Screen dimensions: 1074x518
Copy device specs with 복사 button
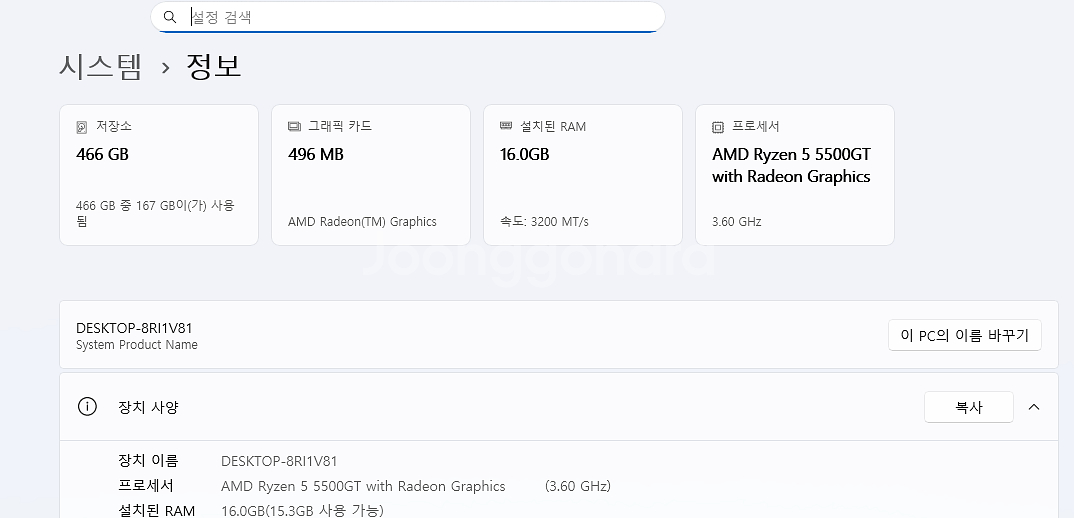click(x=969, y=407)
